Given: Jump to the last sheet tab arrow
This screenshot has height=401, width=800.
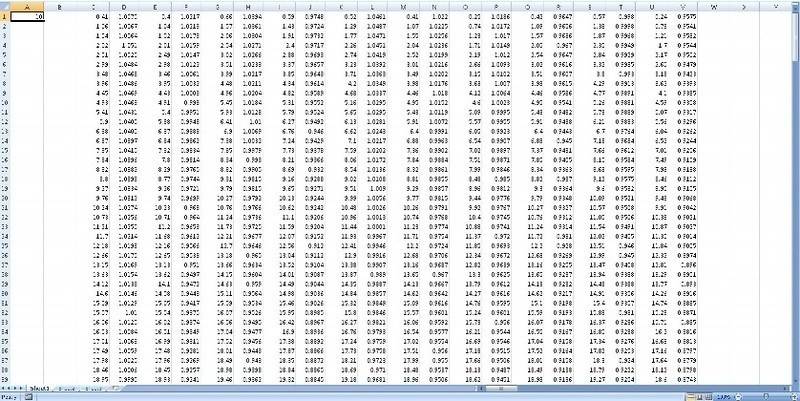Looking at the screenshot, I should [x=21, y=388].
